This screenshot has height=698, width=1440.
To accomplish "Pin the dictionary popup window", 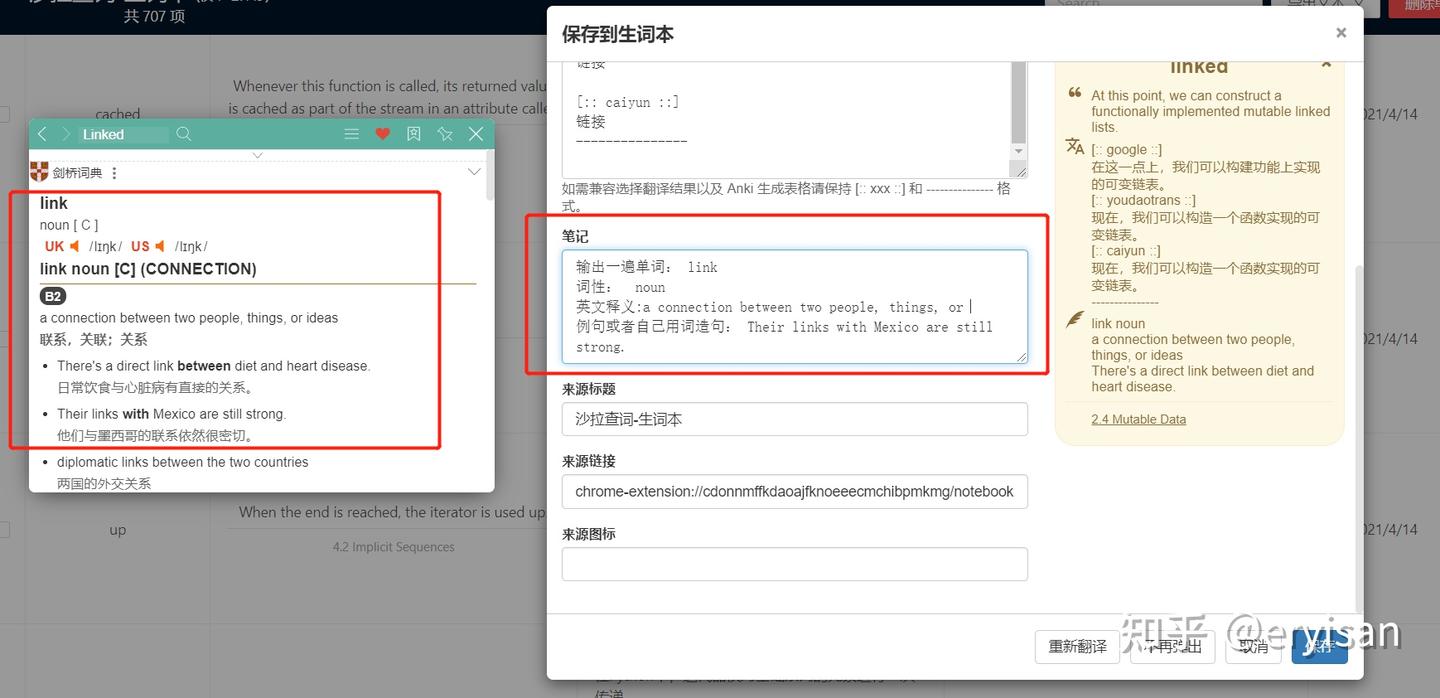I will tap(445, 133).
